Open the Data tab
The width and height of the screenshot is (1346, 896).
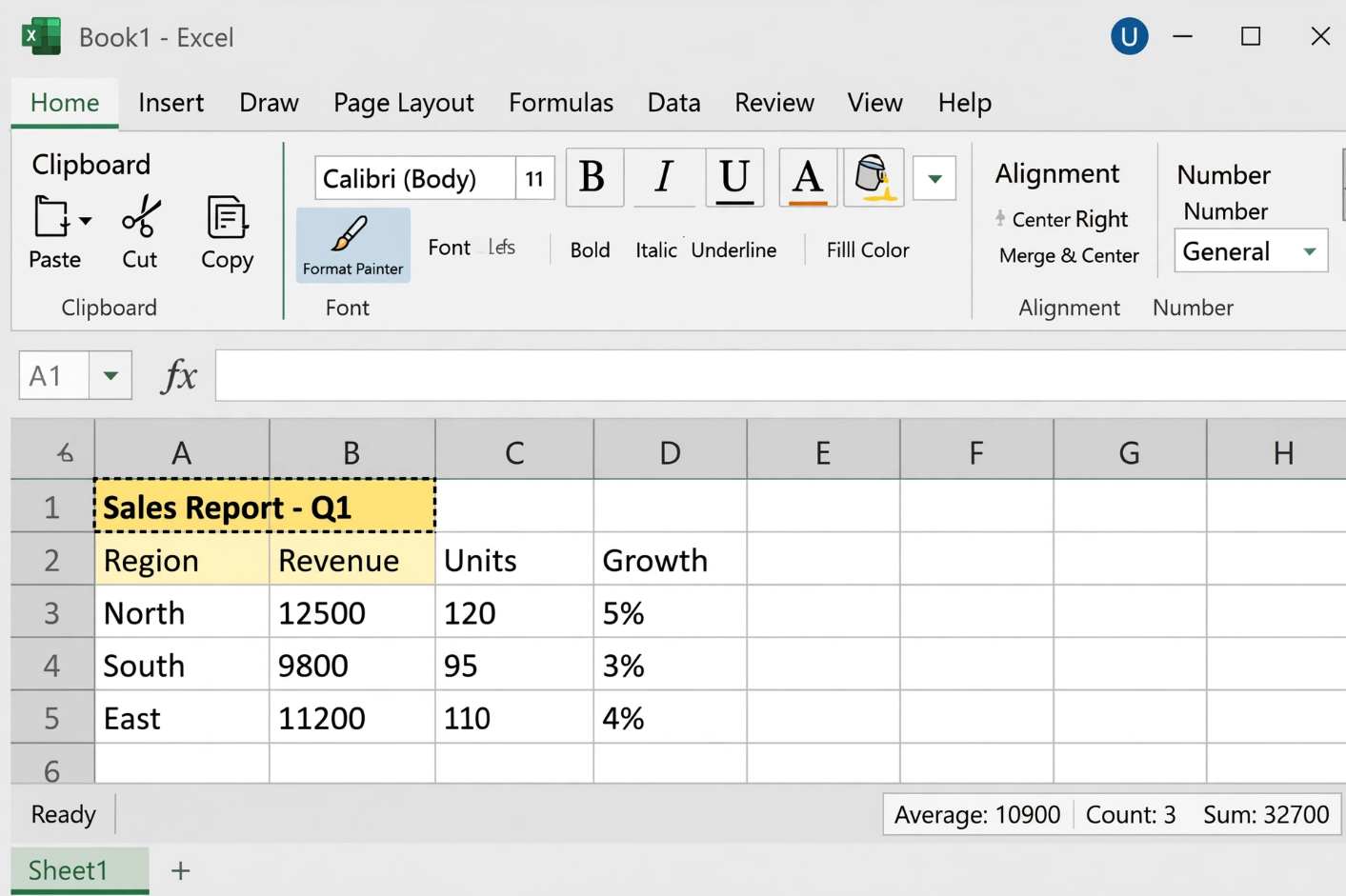(674, 102)
